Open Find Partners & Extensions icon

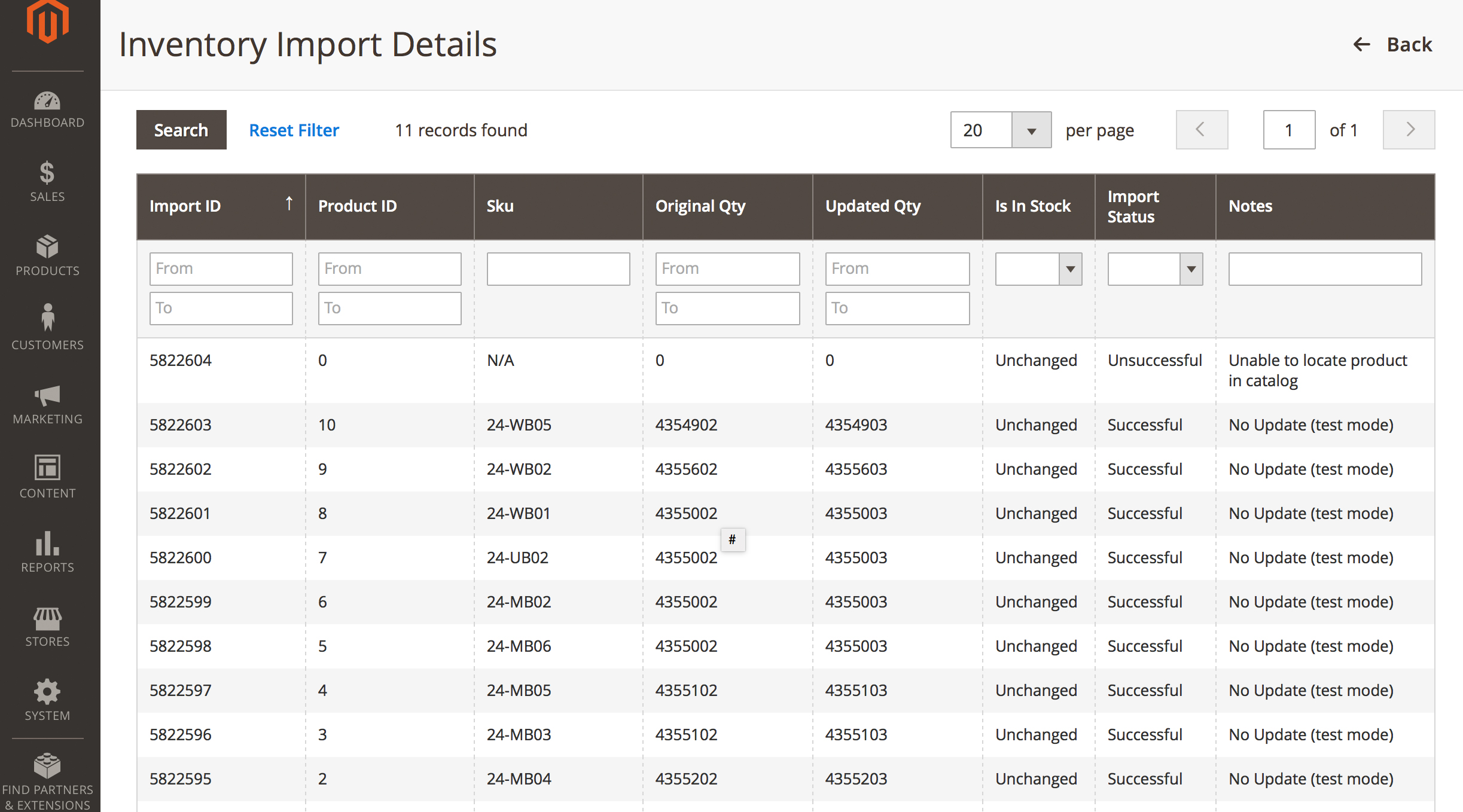47,766
